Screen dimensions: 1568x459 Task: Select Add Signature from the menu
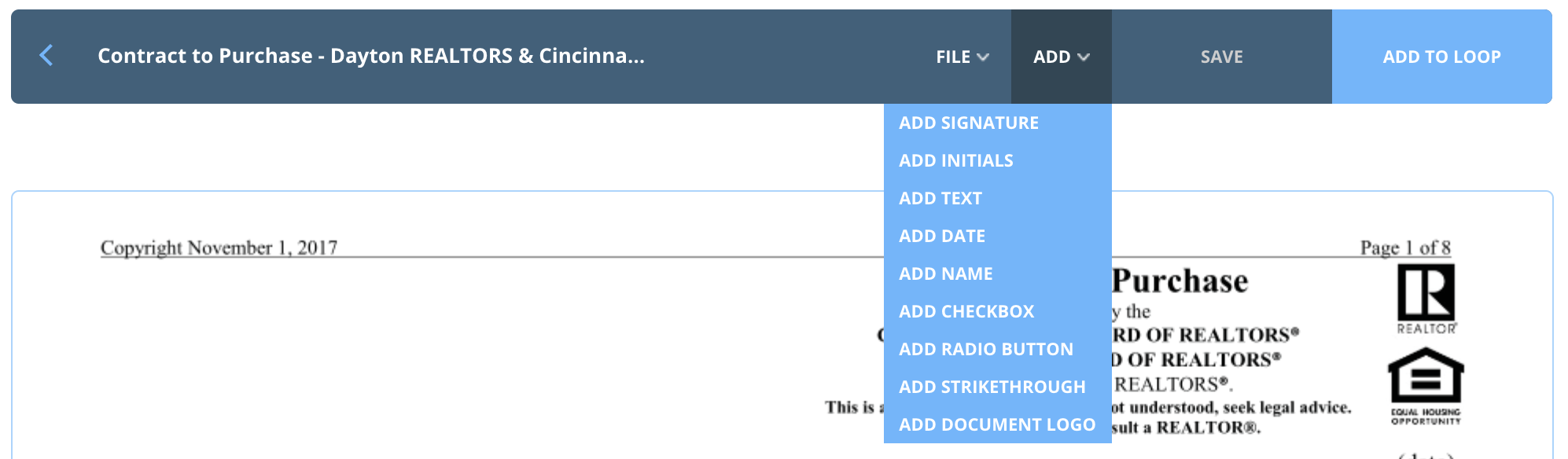[969, 122]
